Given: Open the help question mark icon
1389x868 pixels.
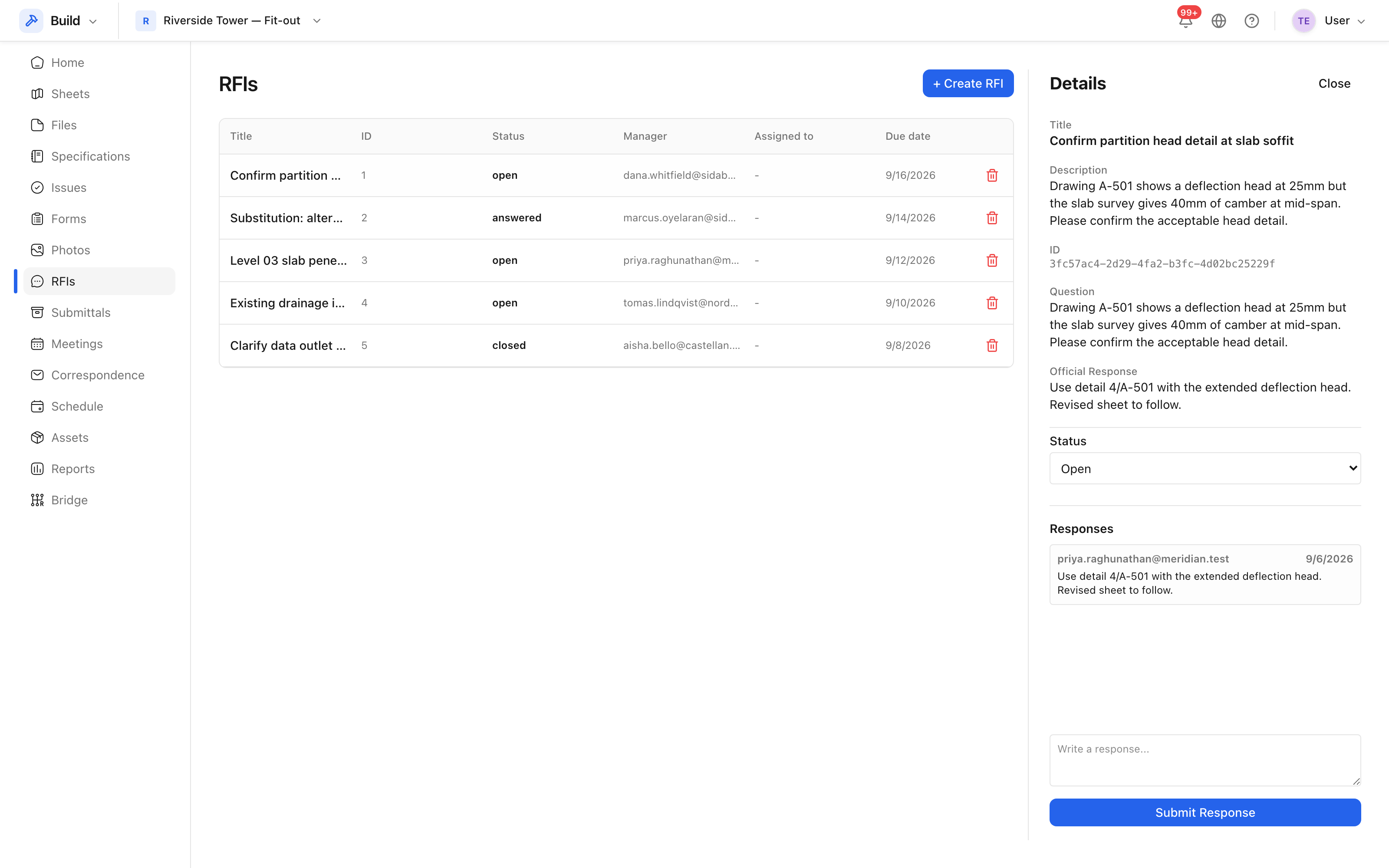Looking at the screenshot, I should pos(1251,21).
